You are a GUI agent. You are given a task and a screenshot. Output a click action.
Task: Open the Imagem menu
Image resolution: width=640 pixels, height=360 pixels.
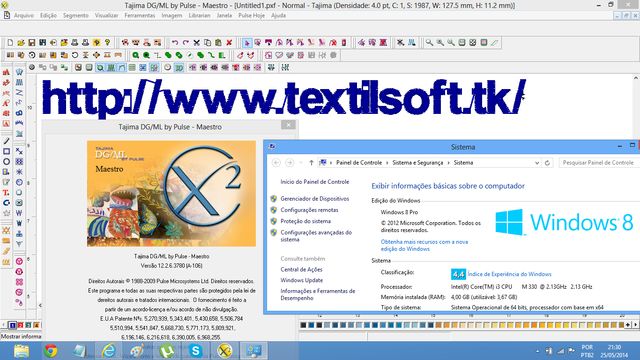coord(171,16)
